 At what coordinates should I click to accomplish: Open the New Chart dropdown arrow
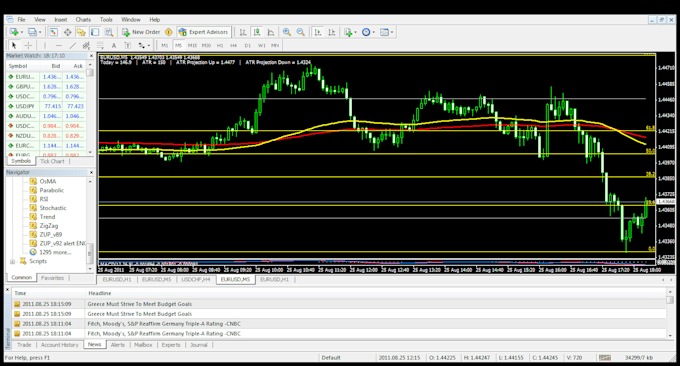pos(22,32)
